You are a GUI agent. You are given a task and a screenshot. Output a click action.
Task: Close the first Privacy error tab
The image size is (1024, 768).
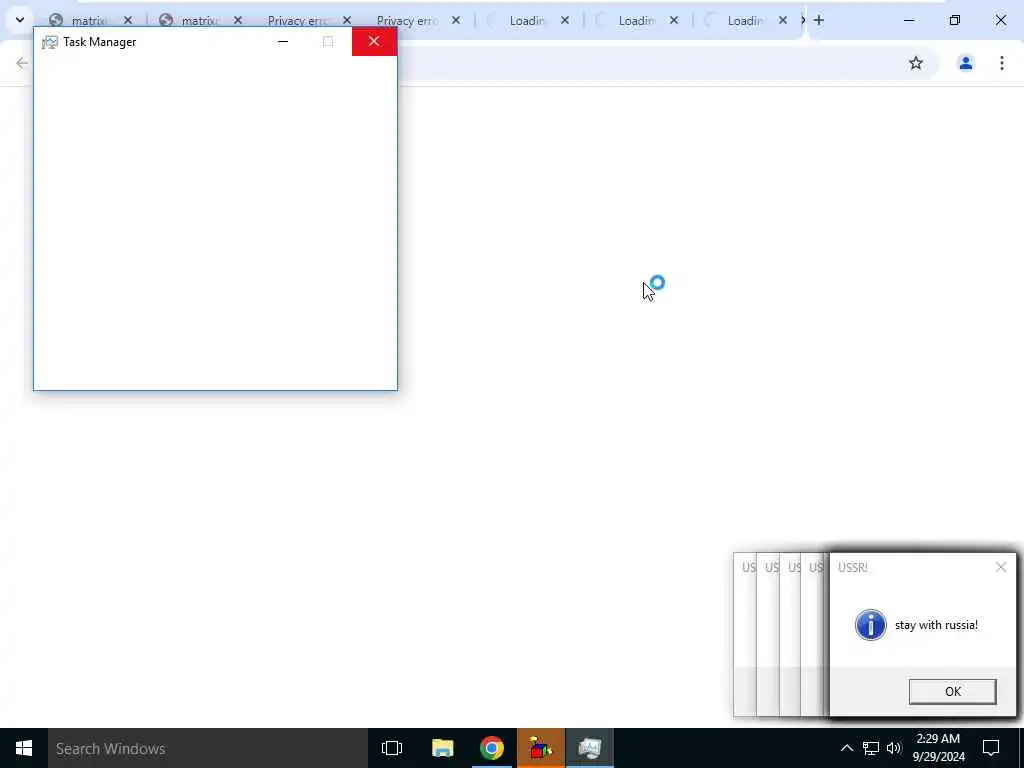click(x=347, y=20)
